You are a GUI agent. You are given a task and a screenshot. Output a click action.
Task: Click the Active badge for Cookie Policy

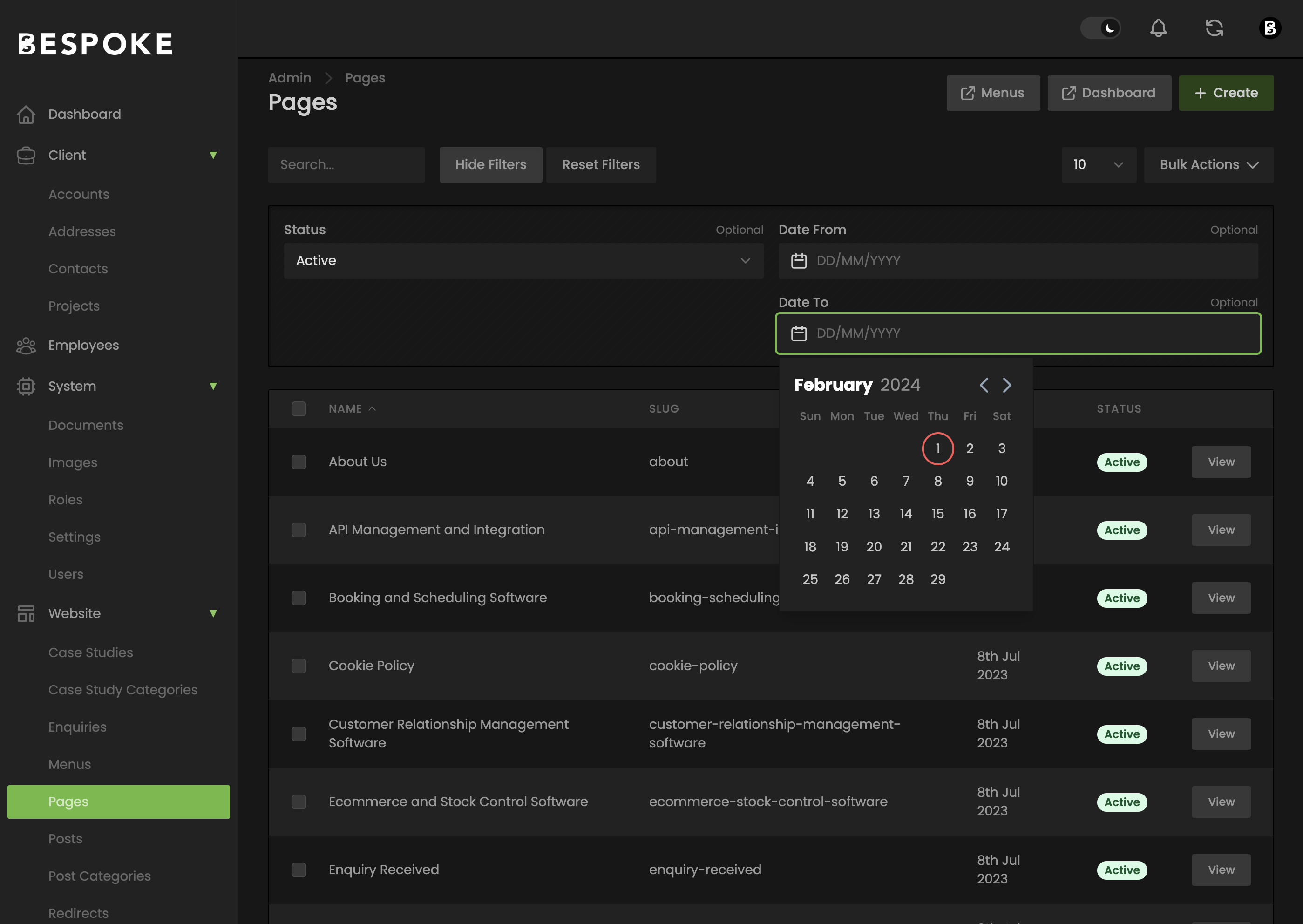[x=1121, y=666]
